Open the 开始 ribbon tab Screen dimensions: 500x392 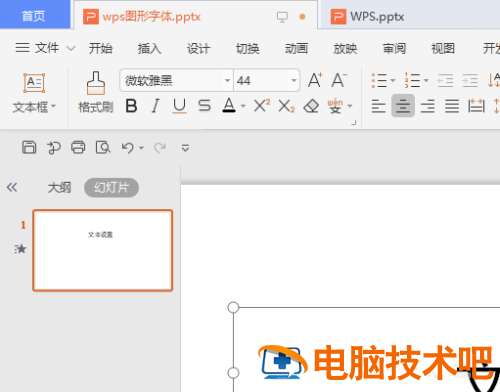[100, 49]
